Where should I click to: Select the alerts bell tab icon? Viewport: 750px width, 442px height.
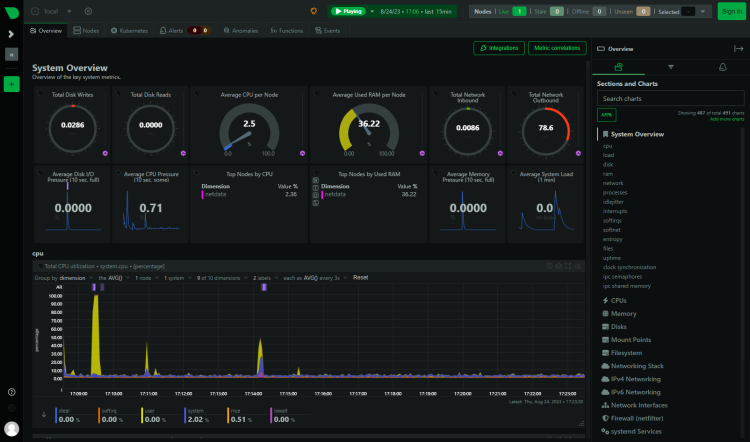tap(723, 67)
